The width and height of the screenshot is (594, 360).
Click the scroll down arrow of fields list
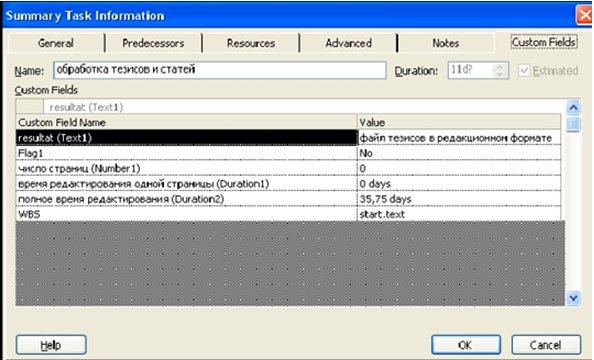click(573, 298)
